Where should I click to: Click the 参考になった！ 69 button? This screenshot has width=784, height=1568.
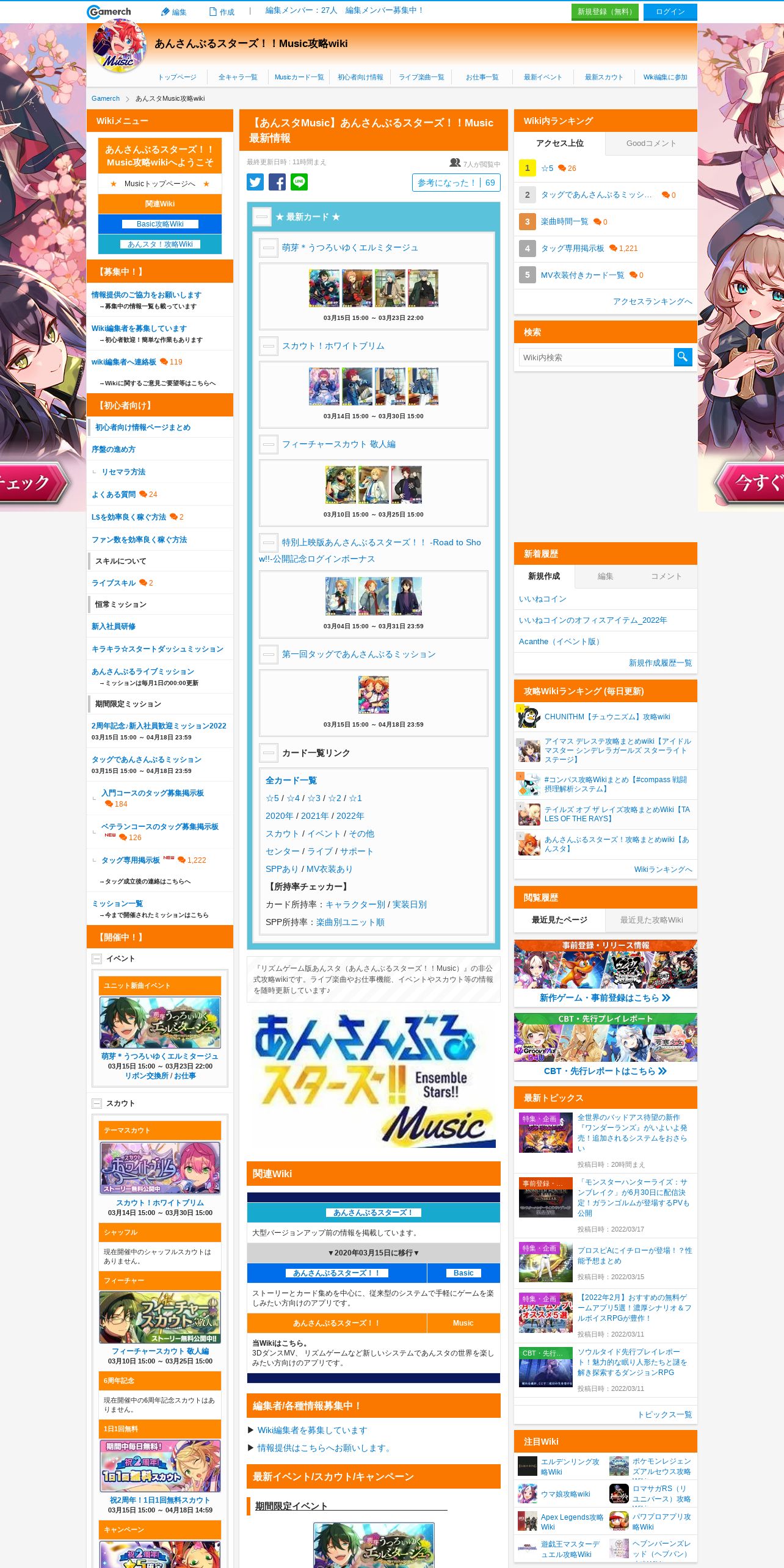[456, 183]
